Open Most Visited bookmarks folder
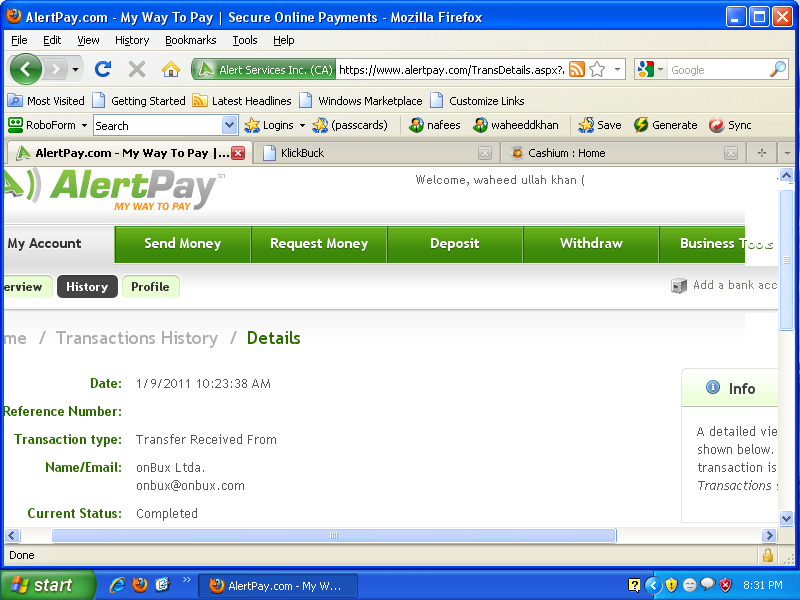This screenshot has height=600, width=800. coord(46,101)
